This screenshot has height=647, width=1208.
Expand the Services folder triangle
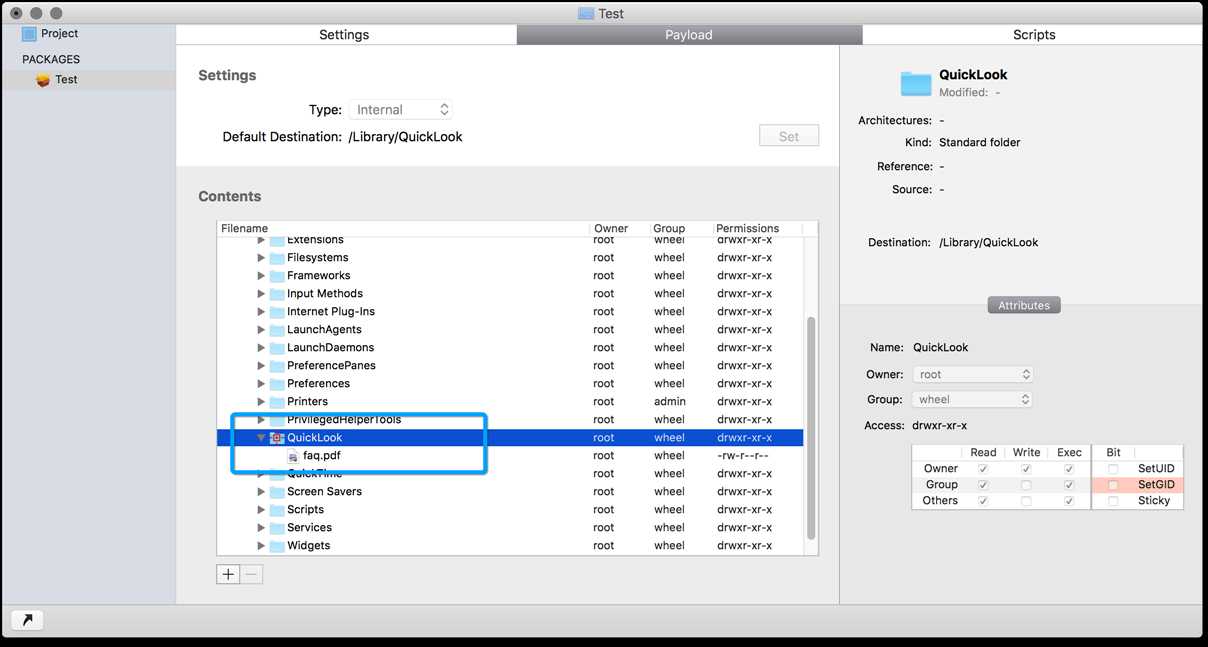coord(261,528)
